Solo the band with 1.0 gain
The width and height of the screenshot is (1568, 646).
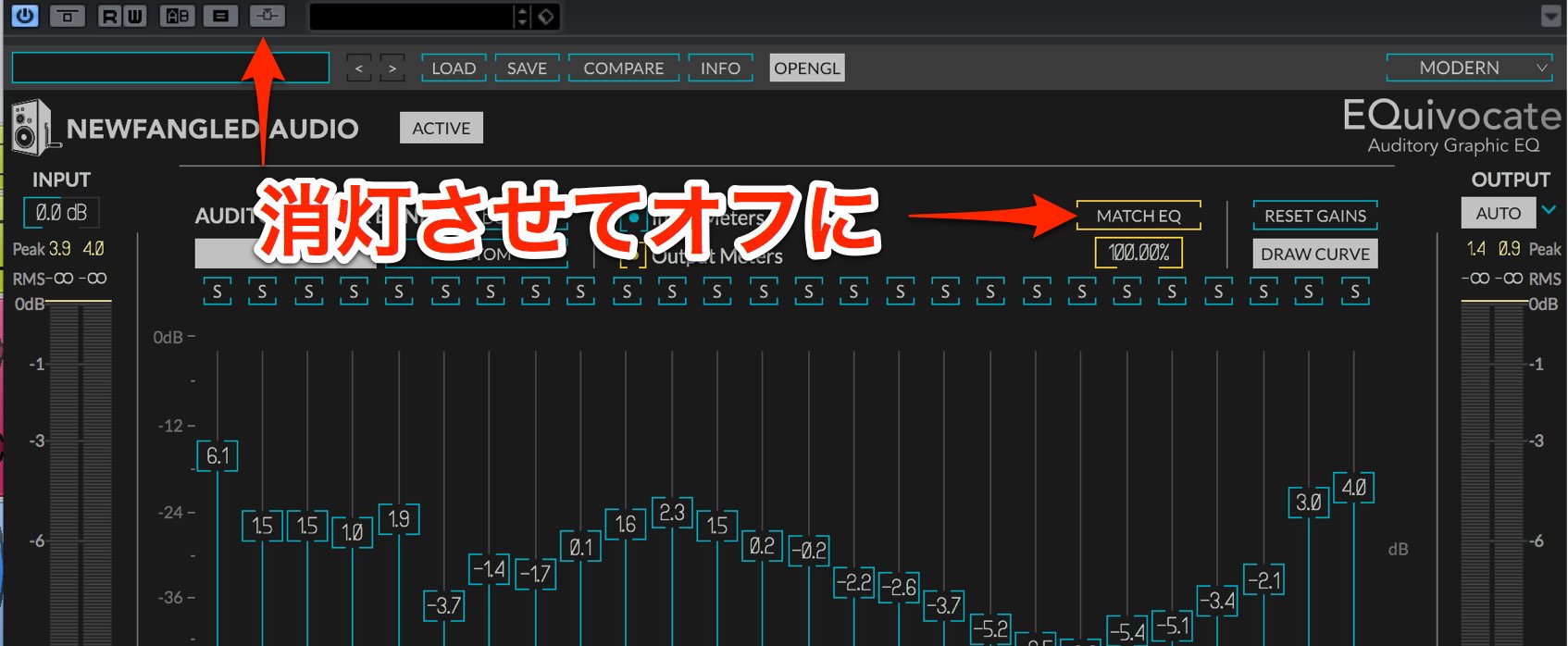point(354,292)
